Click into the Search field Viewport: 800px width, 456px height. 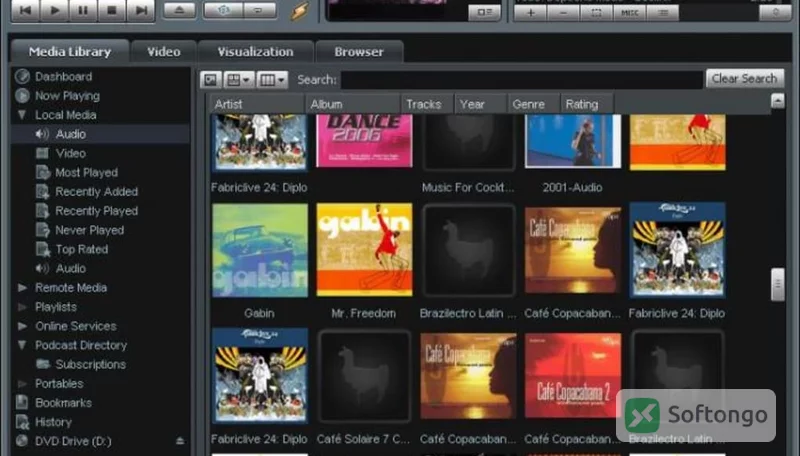pos(522,80)
